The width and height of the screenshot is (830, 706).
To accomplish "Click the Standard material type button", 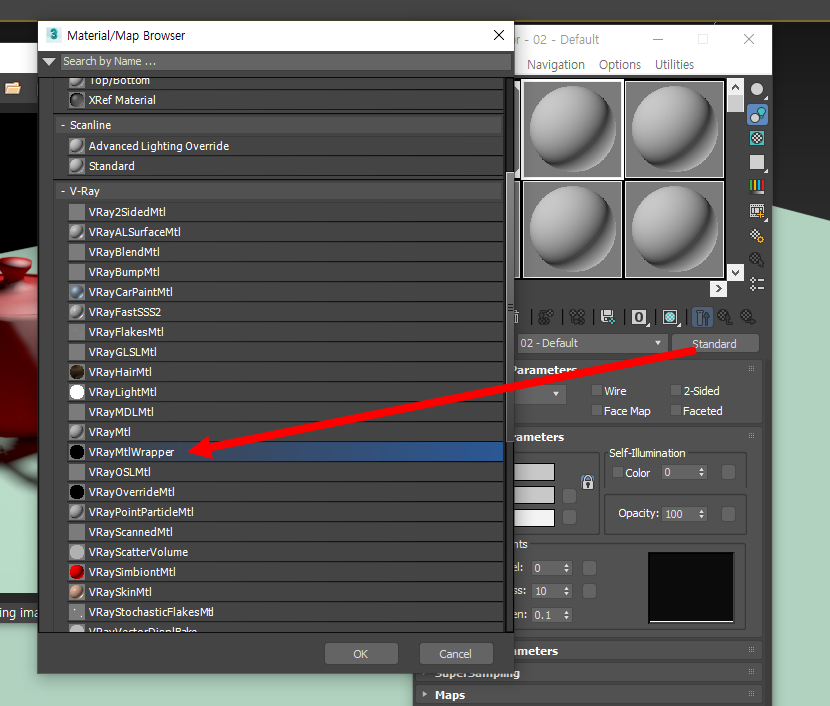I will 715,343.
